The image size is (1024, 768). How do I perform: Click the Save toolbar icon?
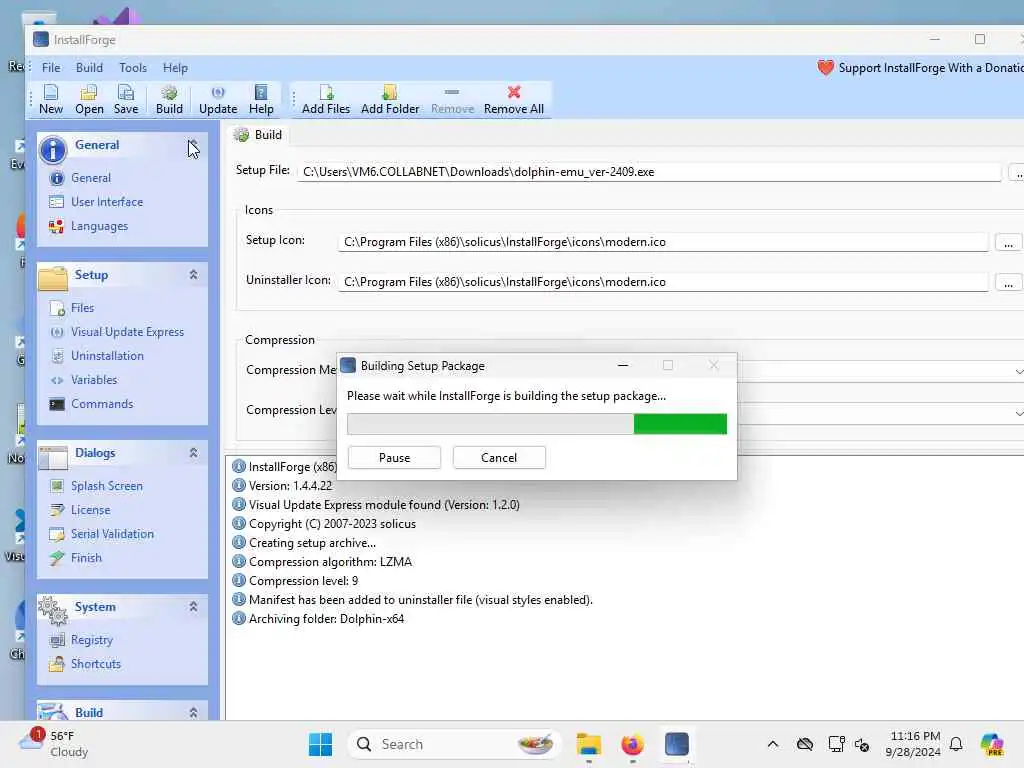126,99
